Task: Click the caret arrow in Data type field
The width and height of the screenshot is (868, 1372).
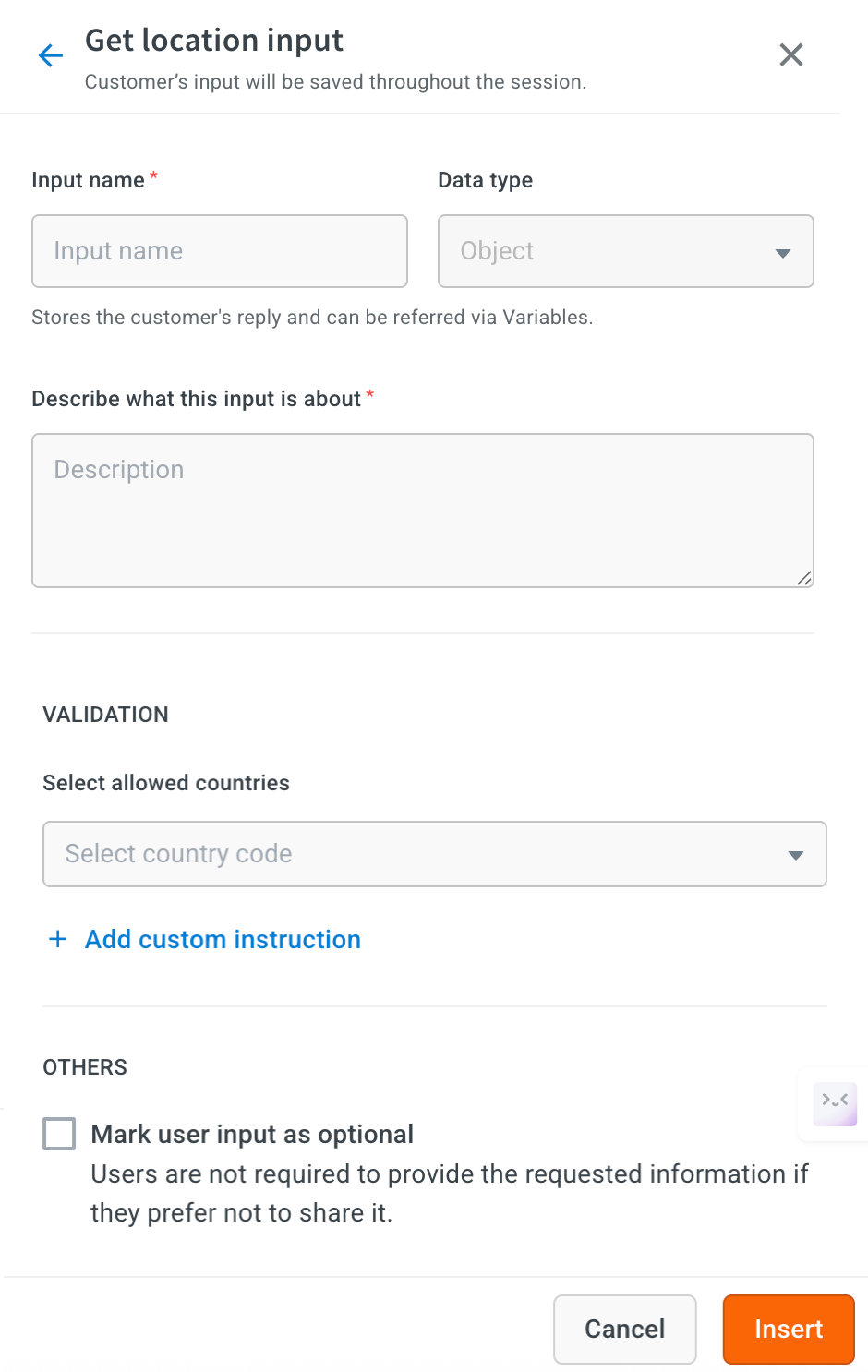Action: pos(783,253)
